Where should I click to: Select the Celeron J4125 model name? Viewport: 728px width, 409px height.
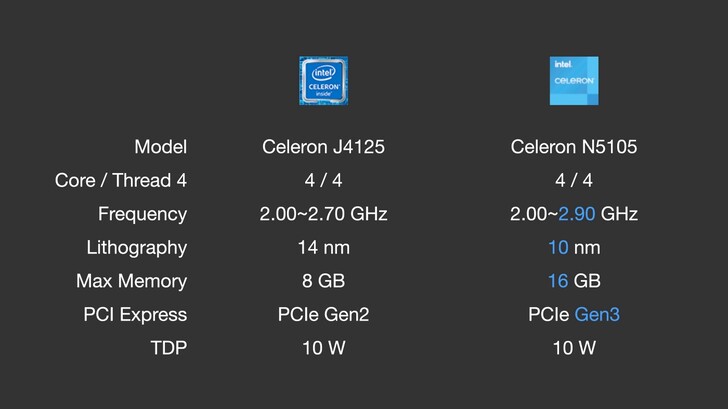point(323,147)
